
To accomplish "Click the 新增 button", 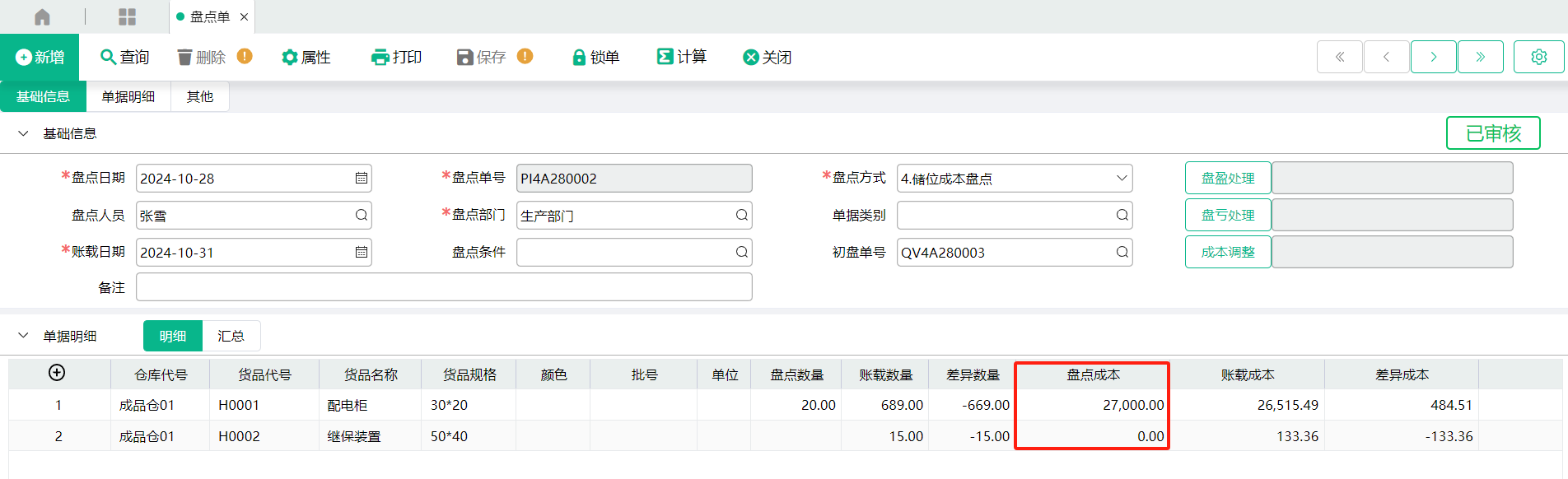I will click(40, 57).
